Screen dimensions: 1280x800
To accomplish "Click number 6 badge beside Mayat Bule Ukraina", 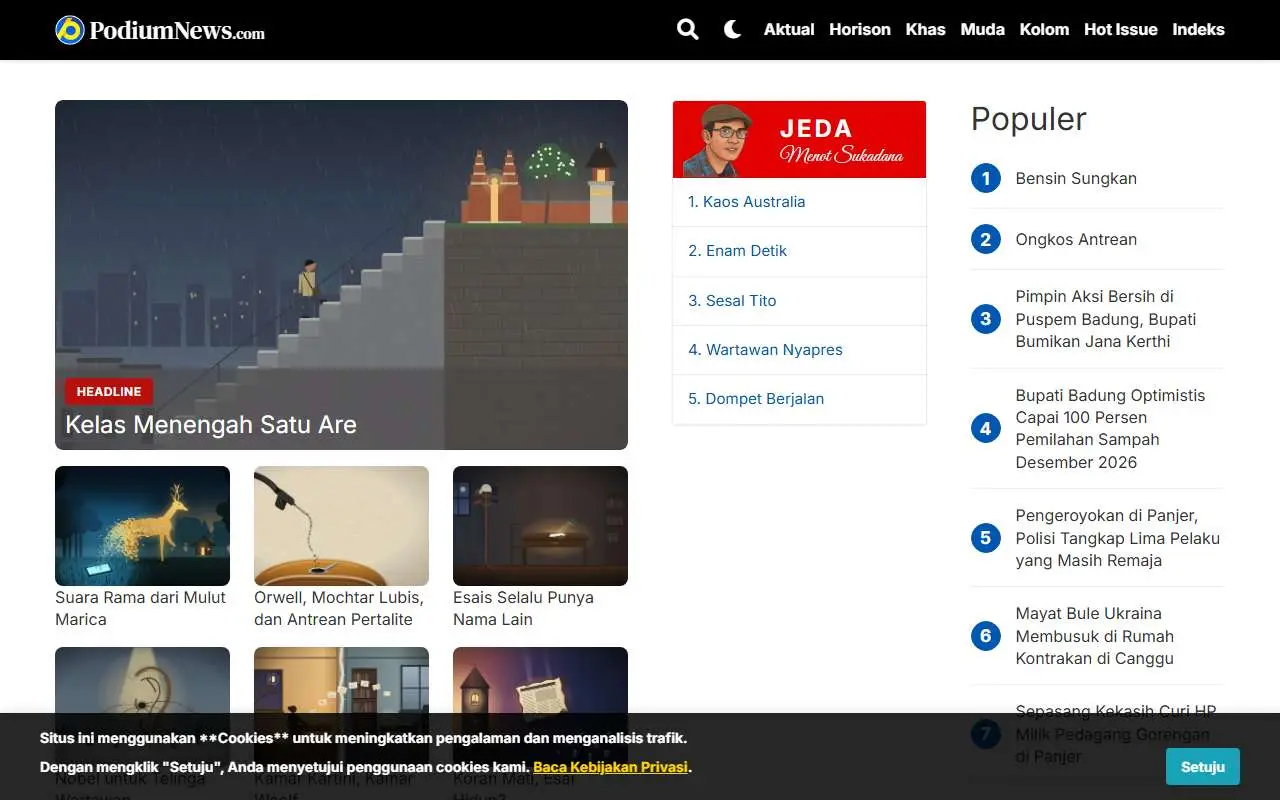I will [x=985, y=636].
